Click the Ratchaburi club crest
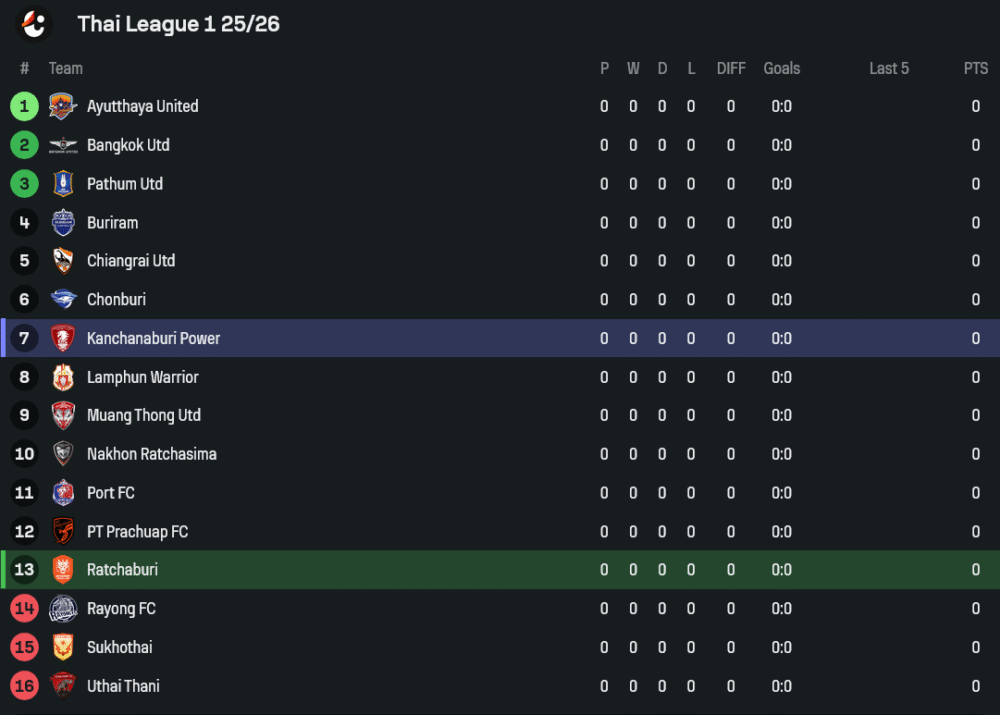The image size is (1000, 715). point(63,570)
